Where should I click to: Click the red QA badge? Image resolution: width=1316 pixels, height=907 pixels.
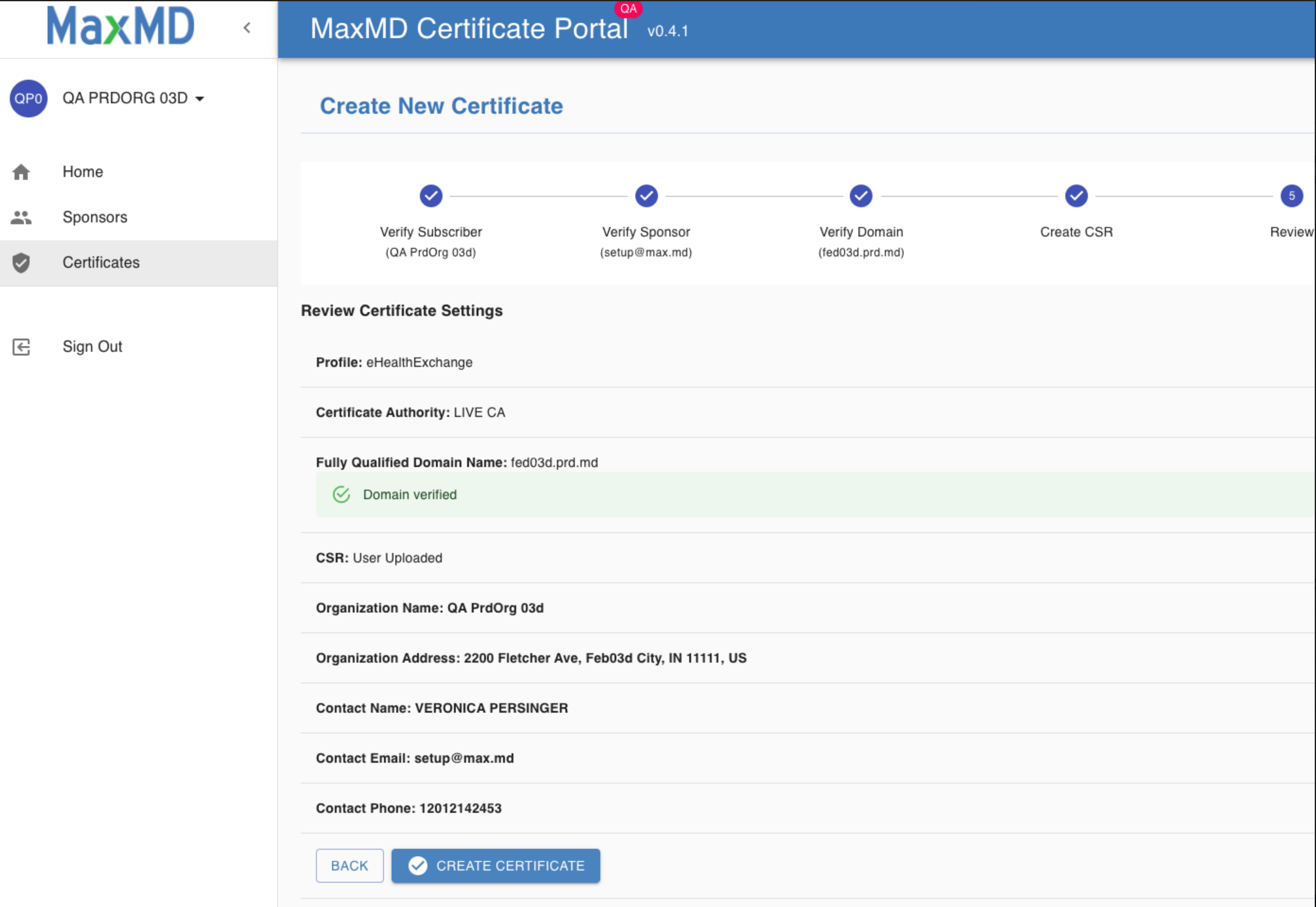click(x=628, y=9)
